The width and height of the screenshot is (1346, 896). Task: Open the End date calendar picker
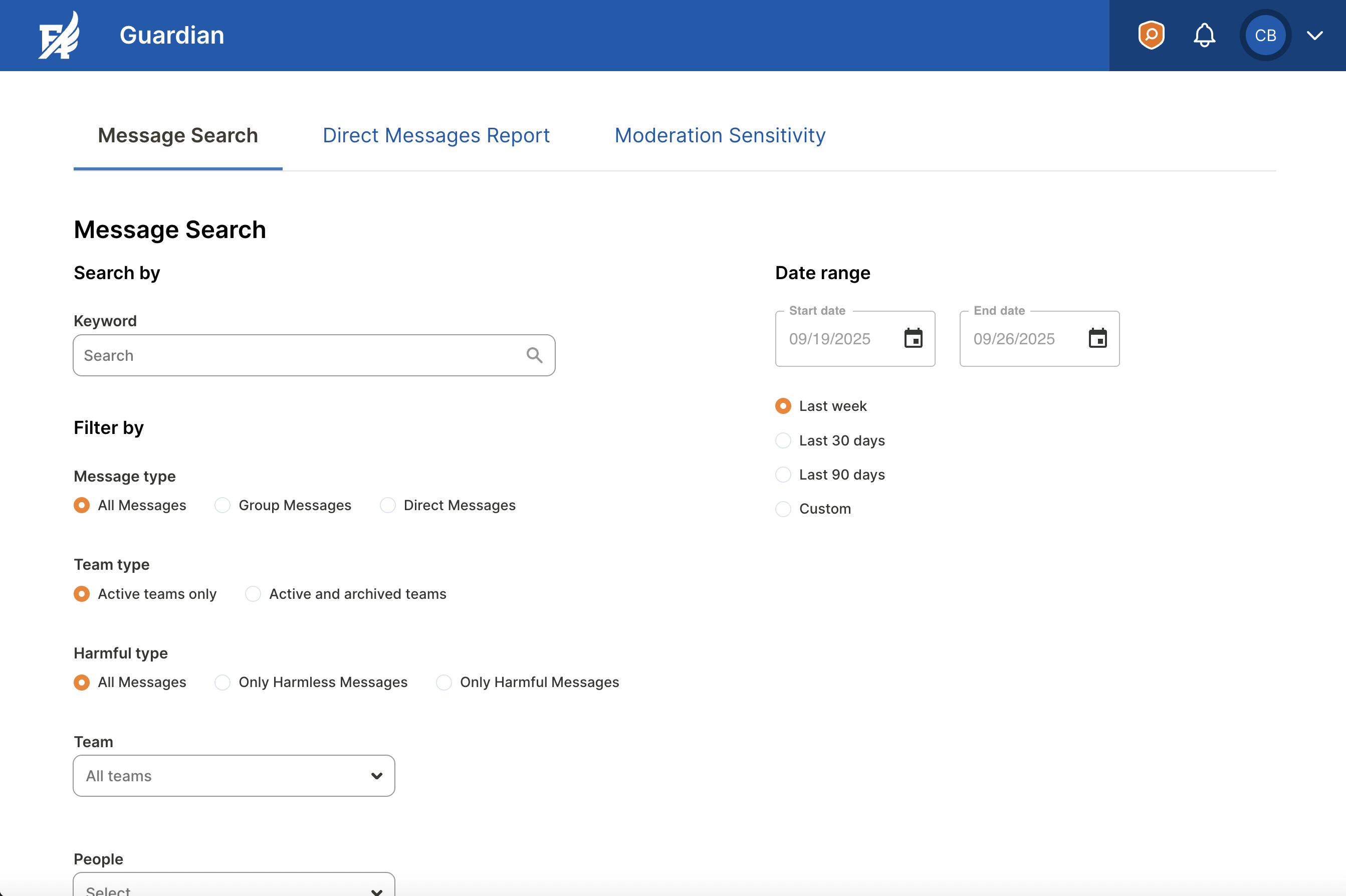pyautogui.click(x=1097, y=338)
